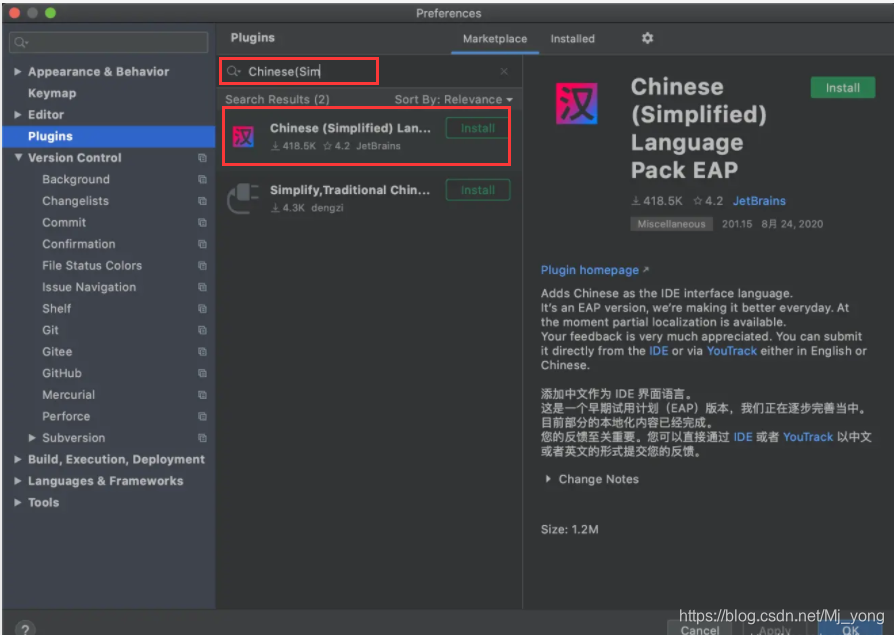
Task: Click the project-level icon beside Changelists
Action: (202, 201)
